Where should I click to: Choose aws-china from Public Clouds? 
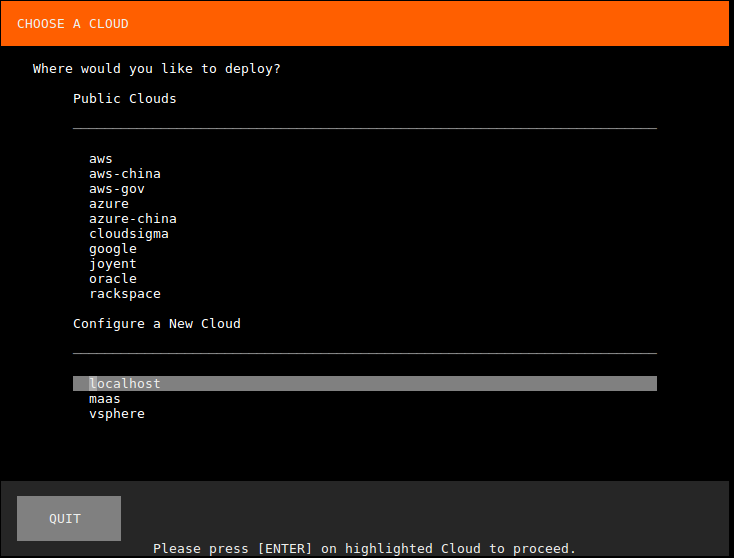pyautogui.click(x=125, y=174)
